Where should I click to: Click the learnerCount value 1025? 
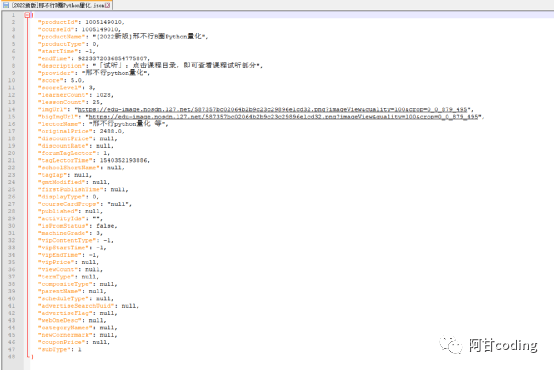click(104, 95)
